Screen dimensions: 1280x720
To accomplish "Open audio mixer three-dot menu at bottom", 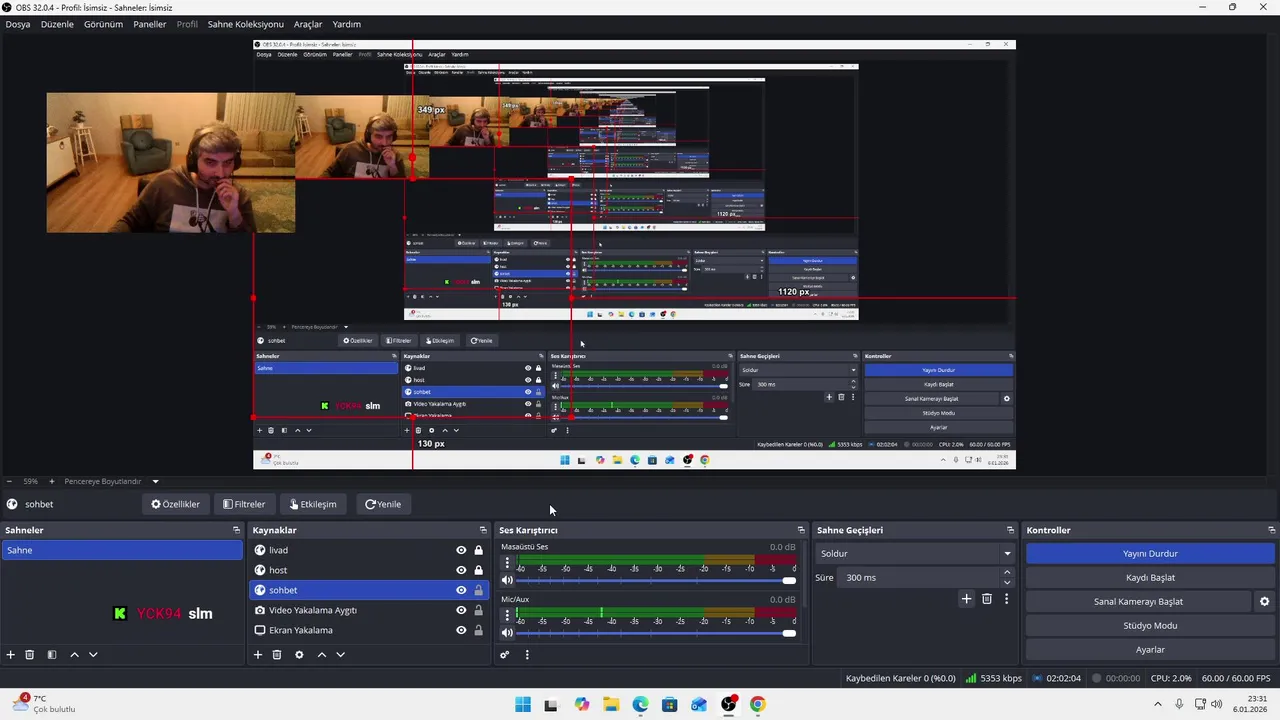I will click(527, 655).
